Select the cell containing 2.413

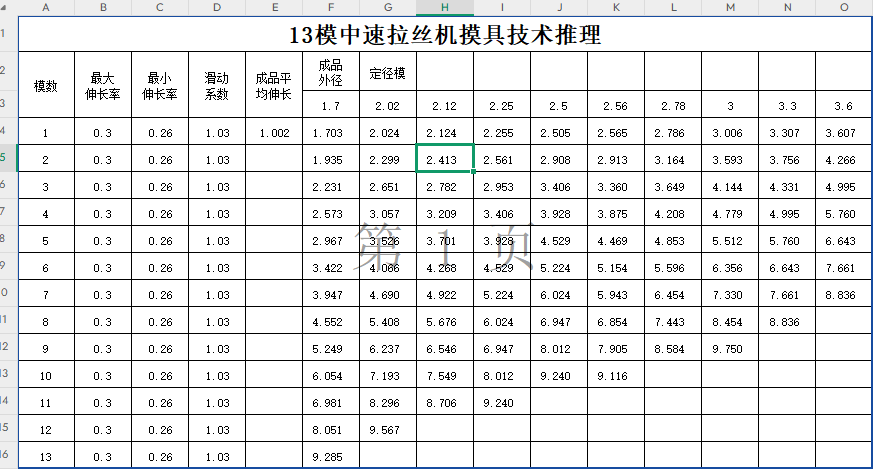(445, 159)
